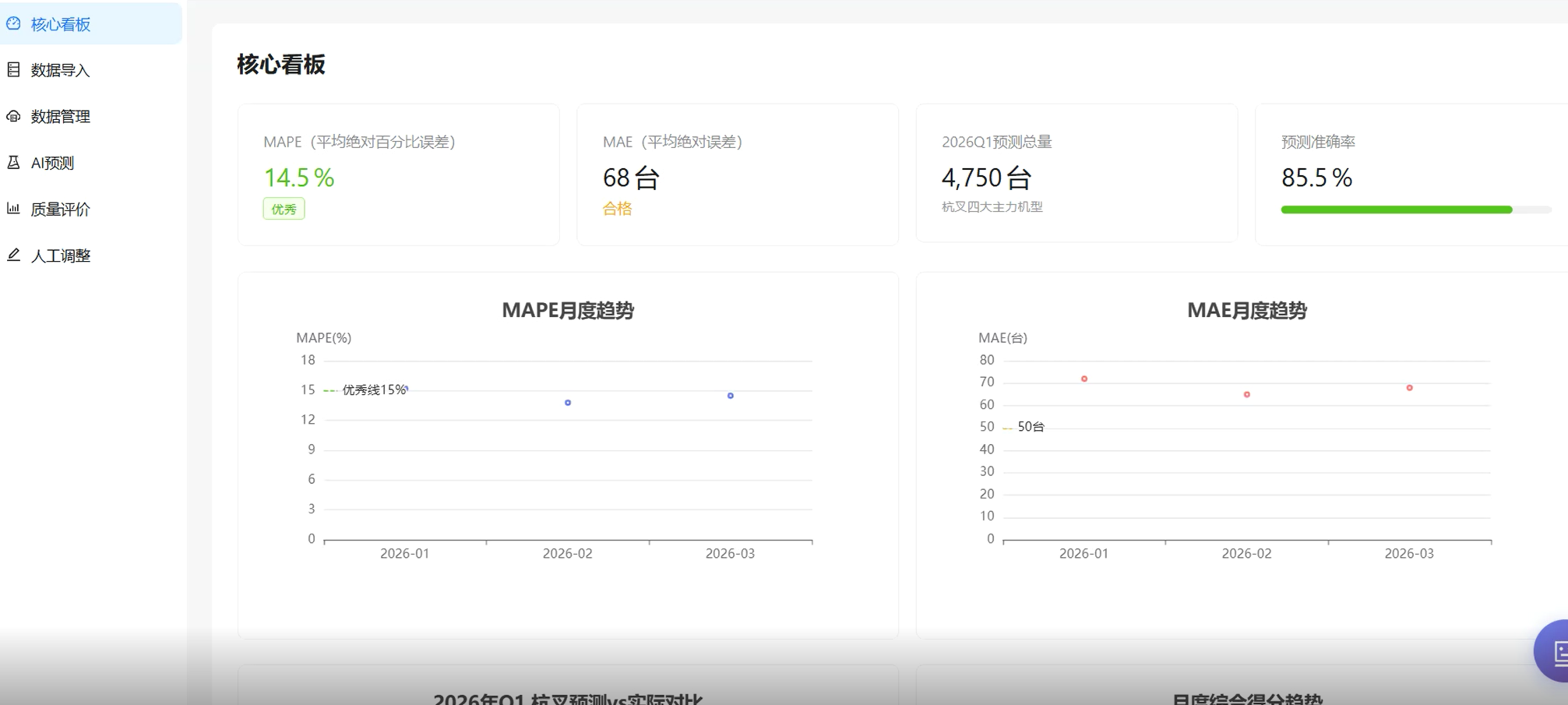This screenshot has height=705, width=1568.
Task: Click the 2026-02 data point in the MAE chart
Action: [1247, 394]
